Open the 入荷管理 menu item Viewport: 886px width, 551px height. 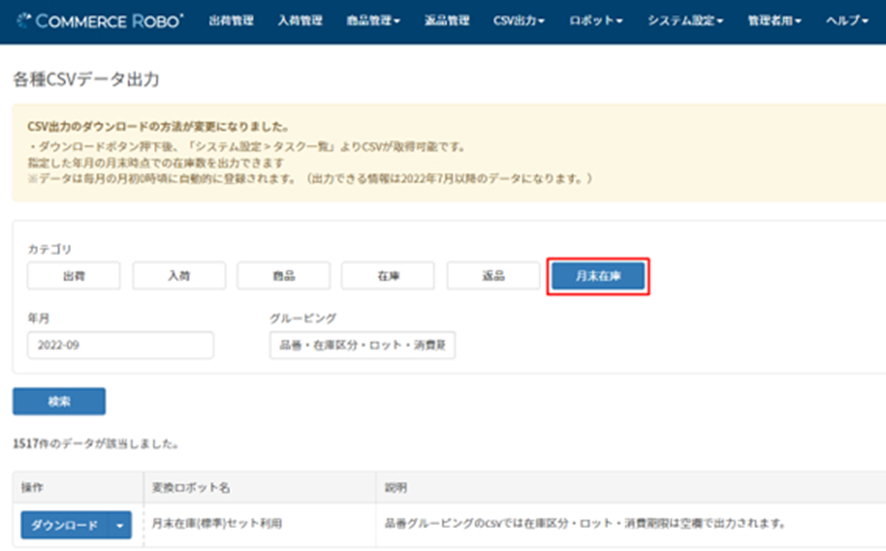click(x=301, y=21)
